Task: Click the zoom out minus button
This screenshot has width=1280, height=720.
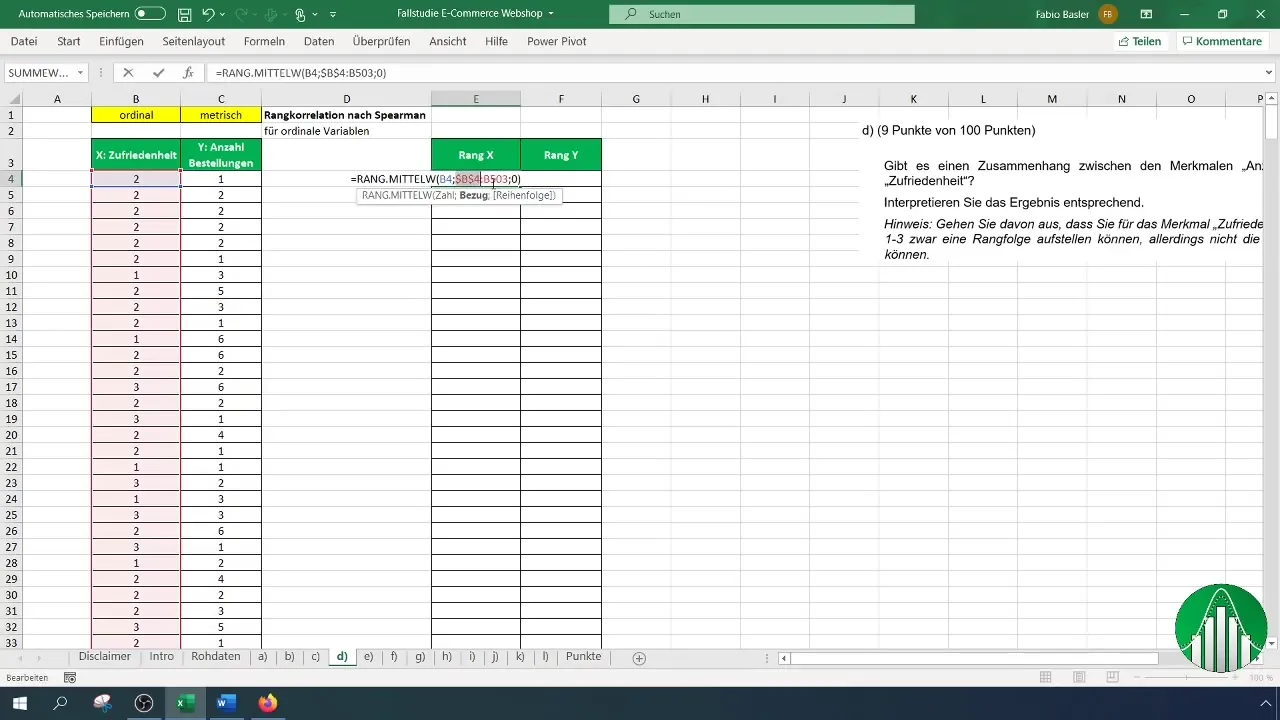Action: pos(1138,677)
